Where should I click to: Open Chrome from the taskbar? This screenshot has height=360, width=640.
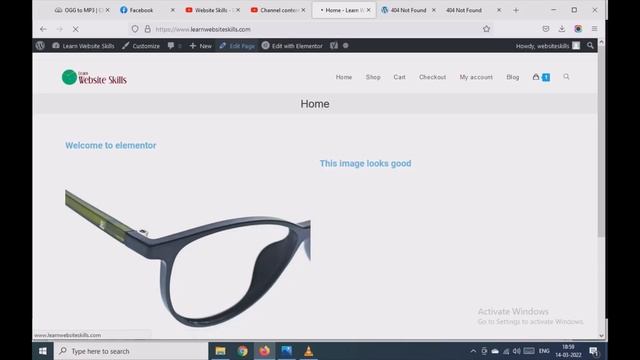[242, 351]
